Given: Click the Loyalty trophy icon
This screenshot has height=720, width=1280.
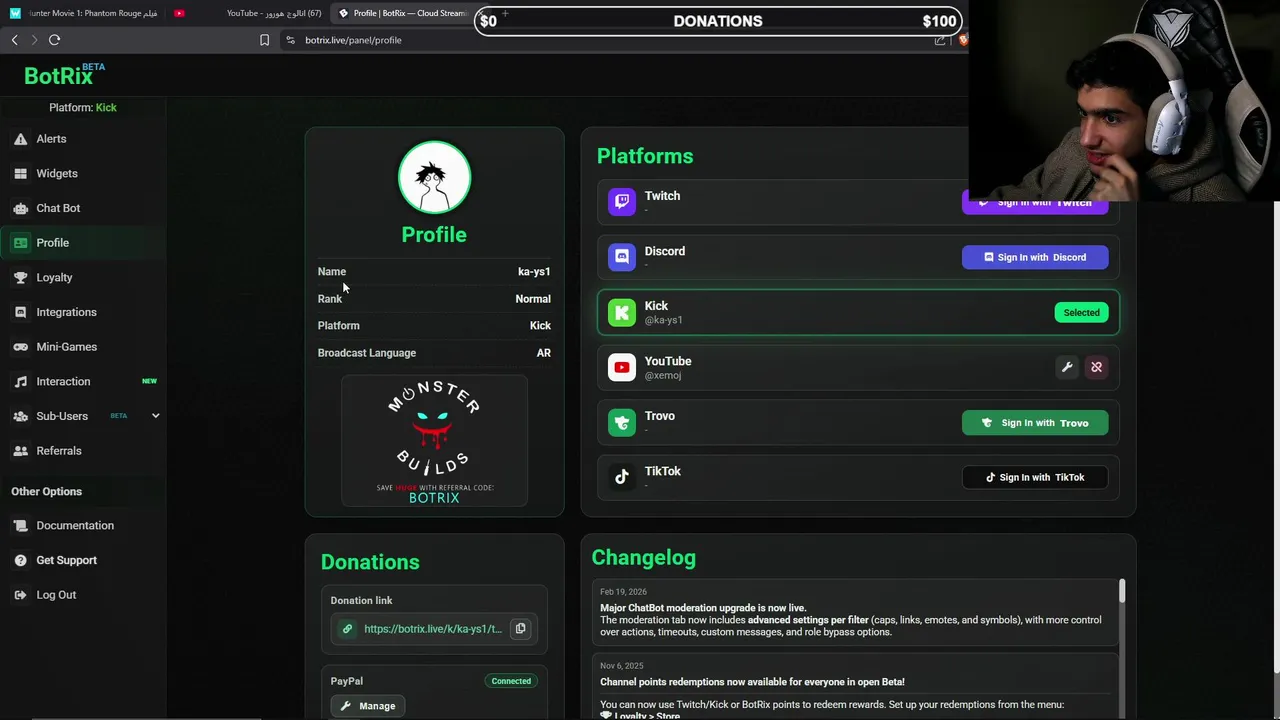Looking at the screenshot, I should point(20,278).
